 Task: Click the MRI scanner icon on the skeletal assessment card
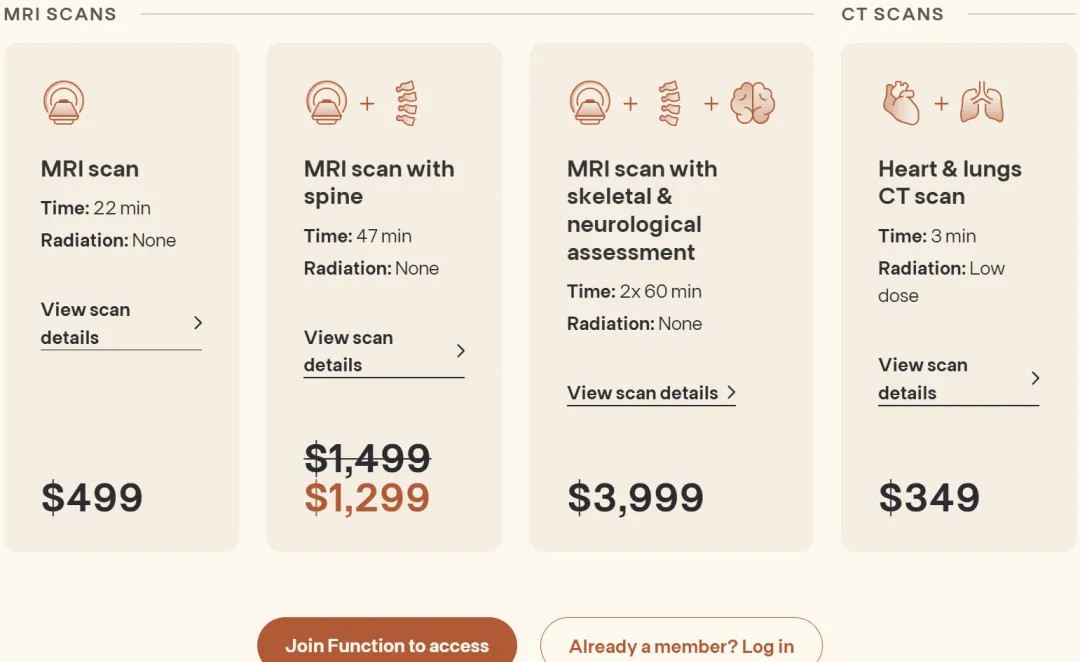pos(590,103)
